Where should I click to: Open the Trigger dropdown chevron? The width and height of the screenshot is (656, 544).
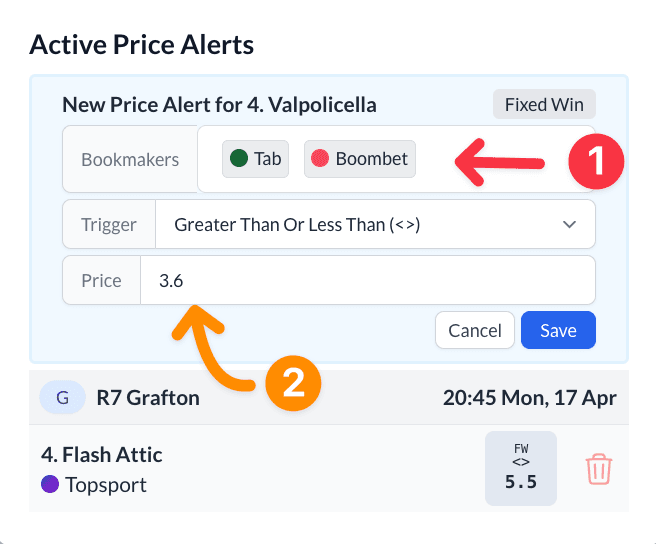pos(569,224)
